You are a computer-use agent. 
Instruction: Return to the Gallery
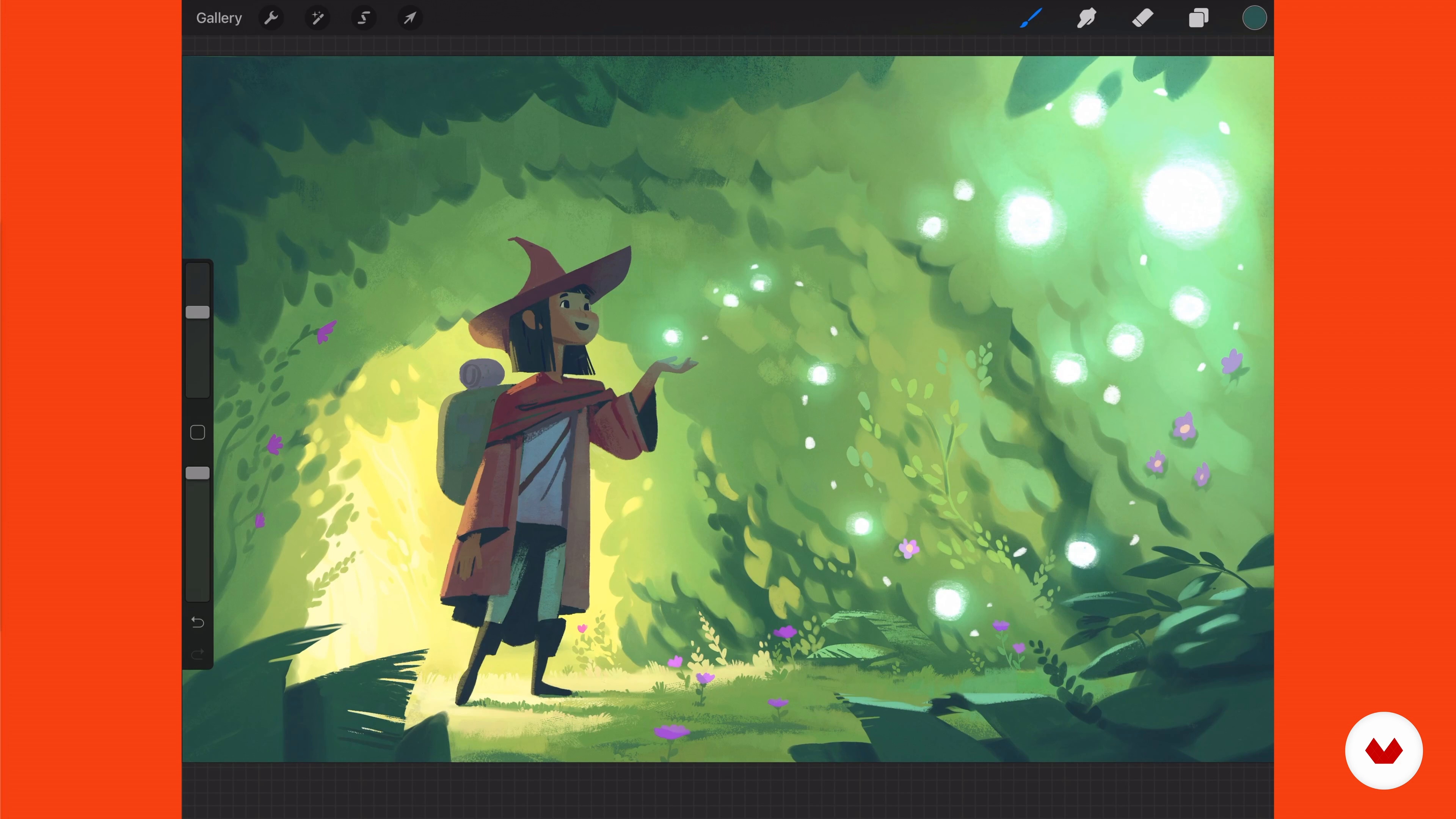click(x=219, y=18)
